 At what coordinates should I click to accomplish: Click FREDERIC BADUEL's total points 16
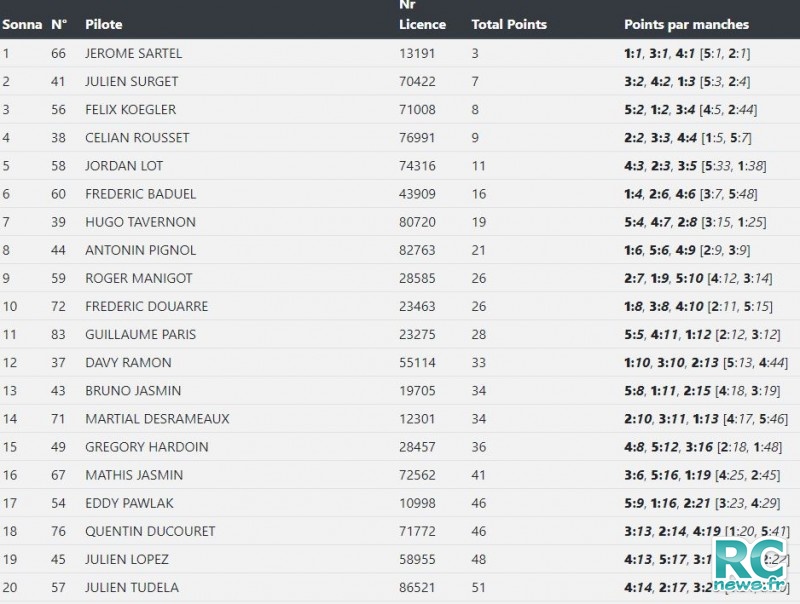(x=479, y=194)
